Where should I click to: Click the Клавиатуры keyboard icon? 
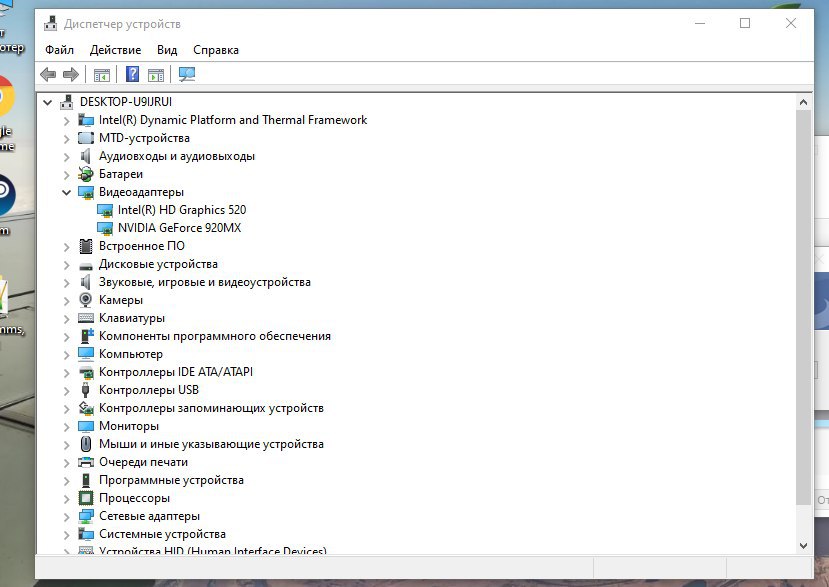(x=86, y=318)
